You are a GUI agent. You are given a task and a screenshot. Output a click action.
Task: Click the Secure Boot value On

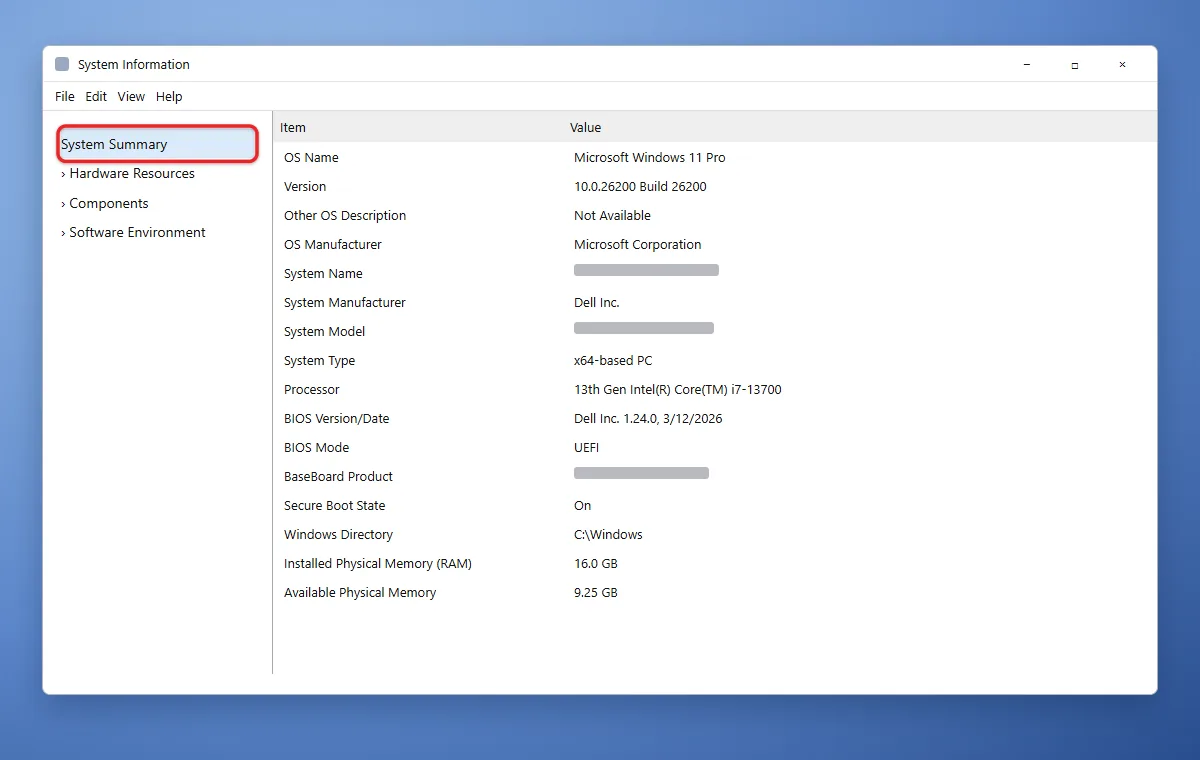pyautogui.click(x=583, y=506)
